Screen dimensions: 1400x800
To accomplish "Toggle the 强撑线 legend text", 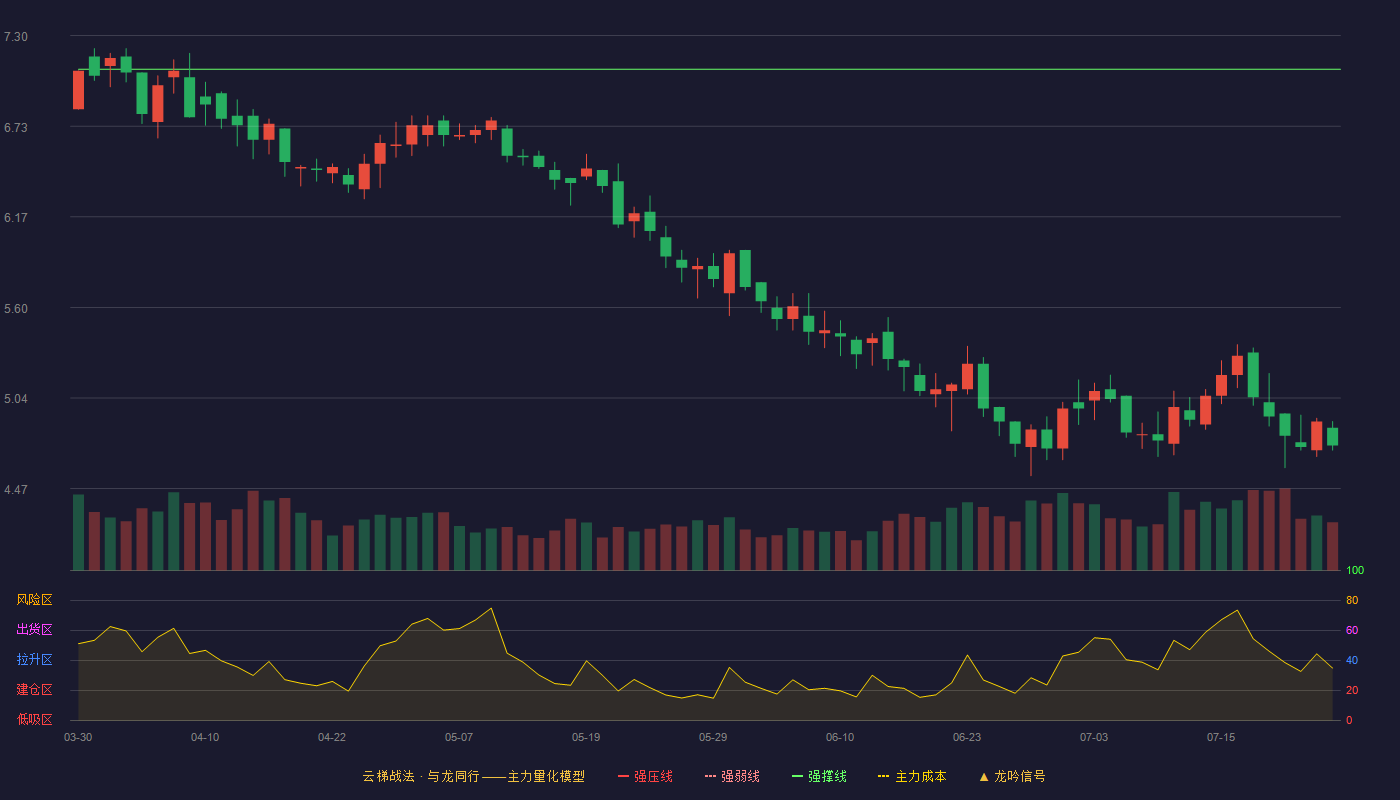I will [x=827, y=776].
